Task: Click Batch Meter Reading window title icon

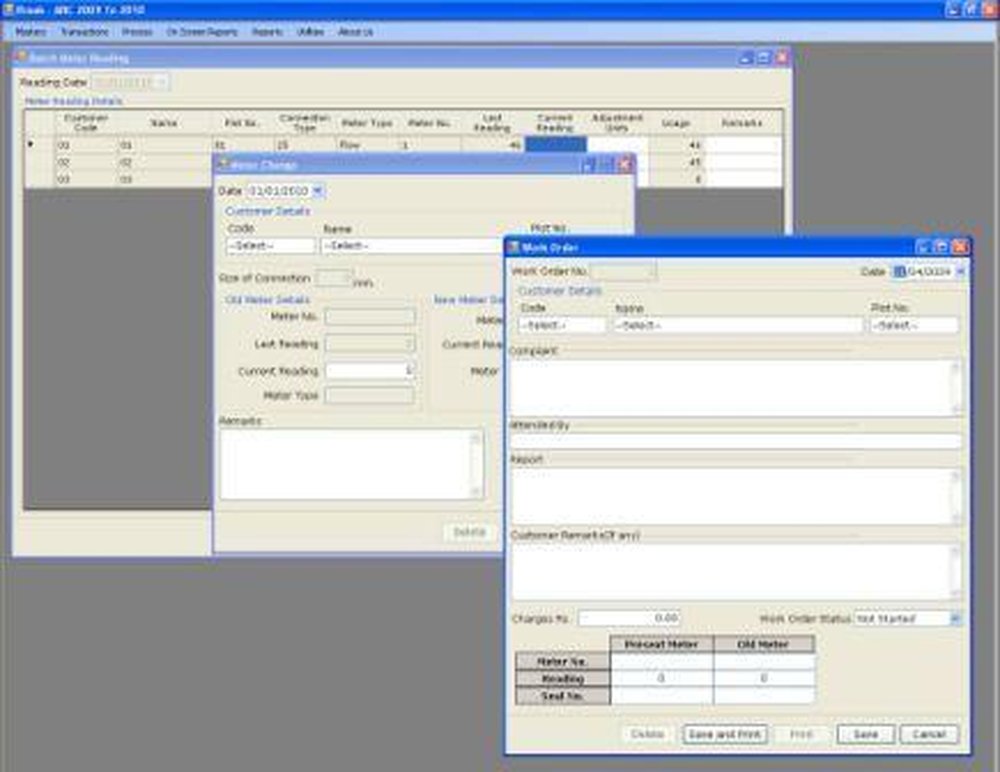Action: [22, 57]
